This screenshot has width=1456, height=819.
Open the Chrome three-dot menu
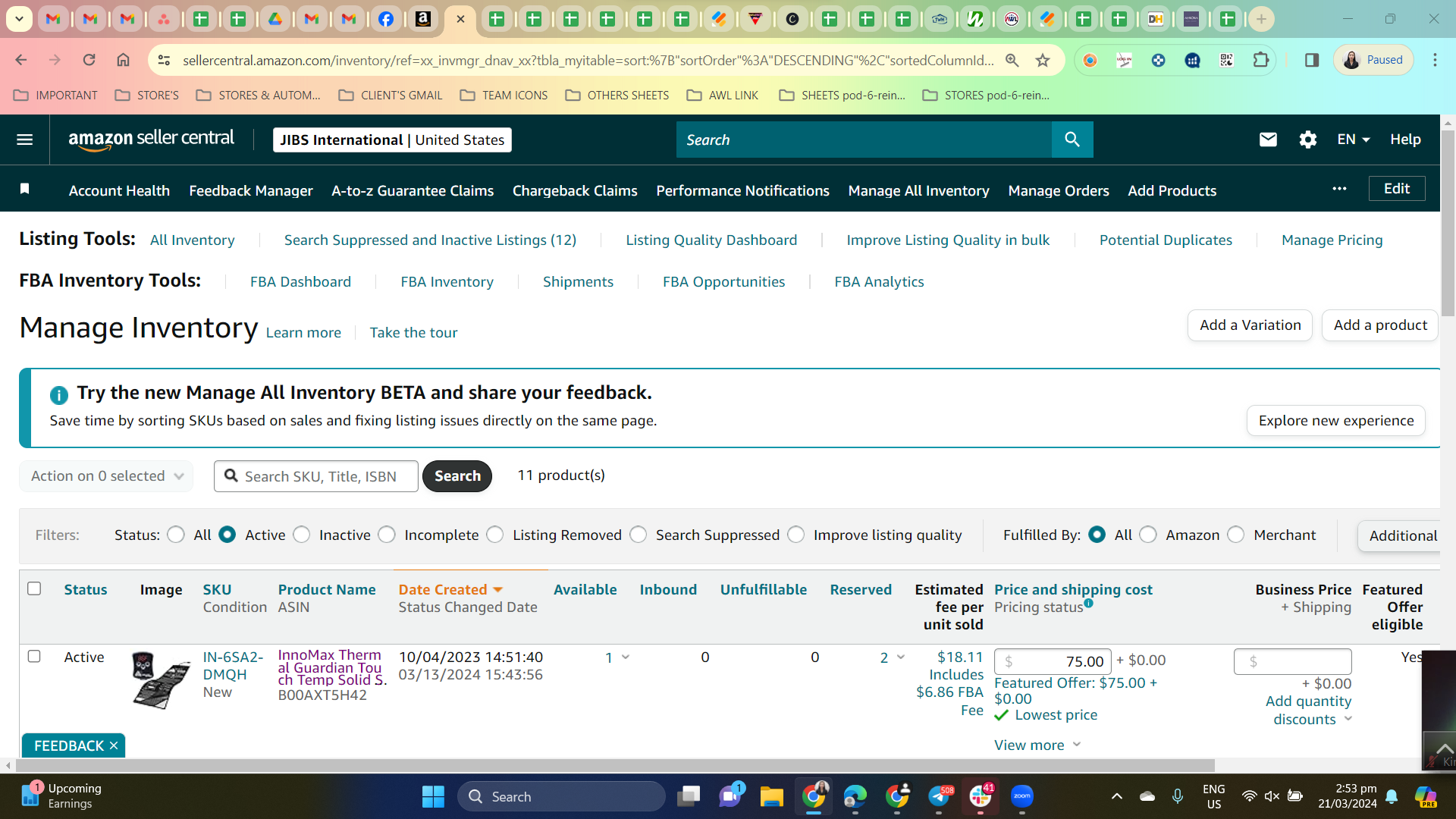coord(1435,60)
